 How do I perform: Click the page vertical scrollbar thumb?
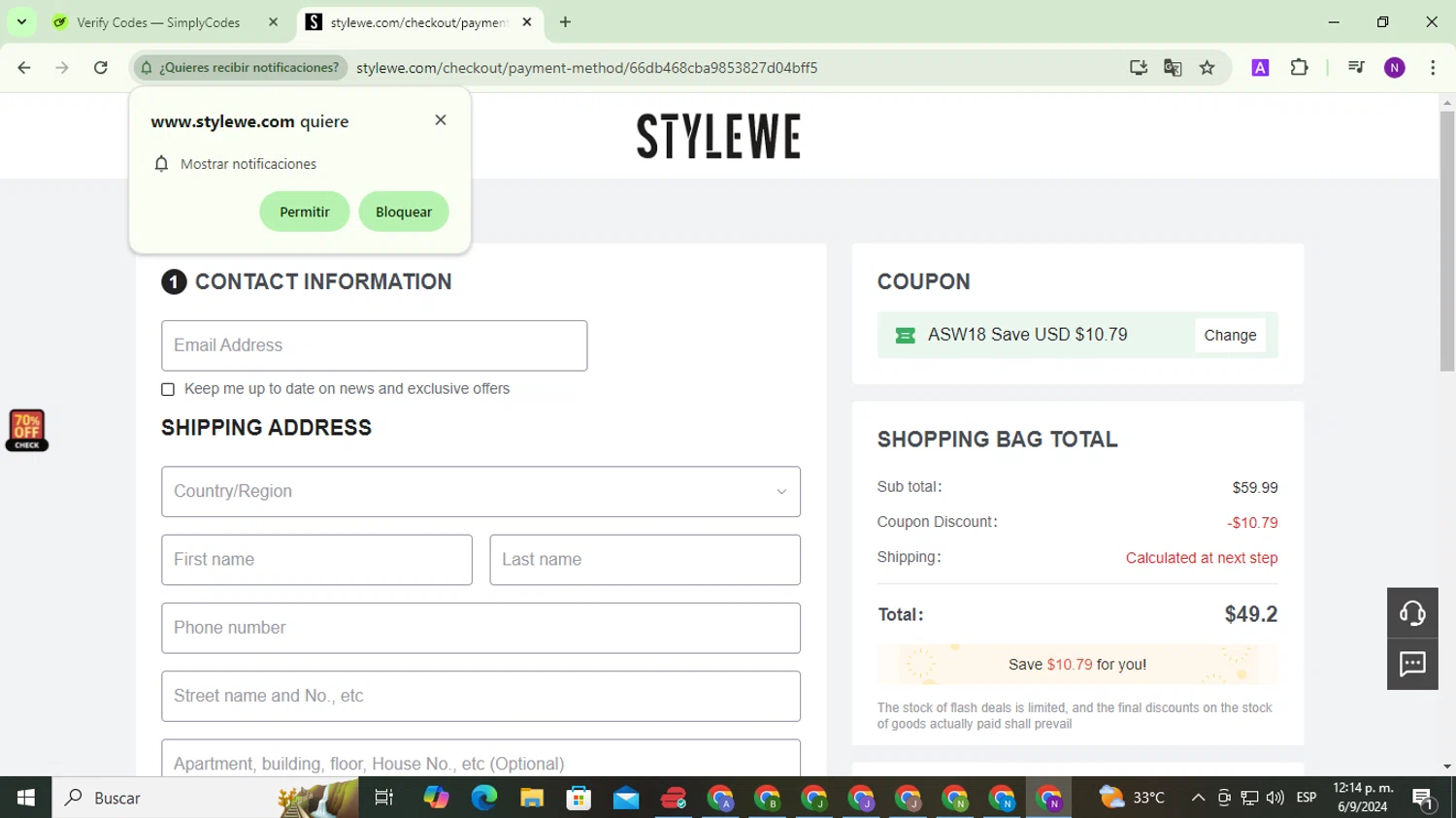[x=1447, y=241]
